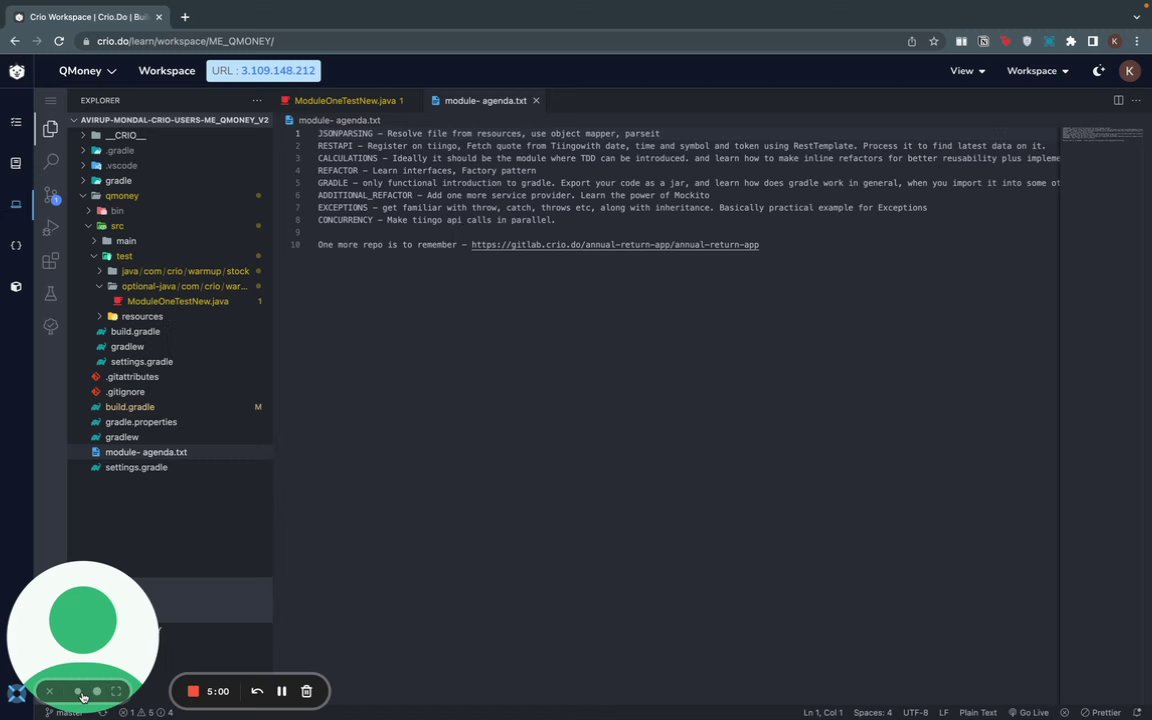Open the Search view in the activity bar
This screenshot has height=720, width=1152.
coord(51,161)
